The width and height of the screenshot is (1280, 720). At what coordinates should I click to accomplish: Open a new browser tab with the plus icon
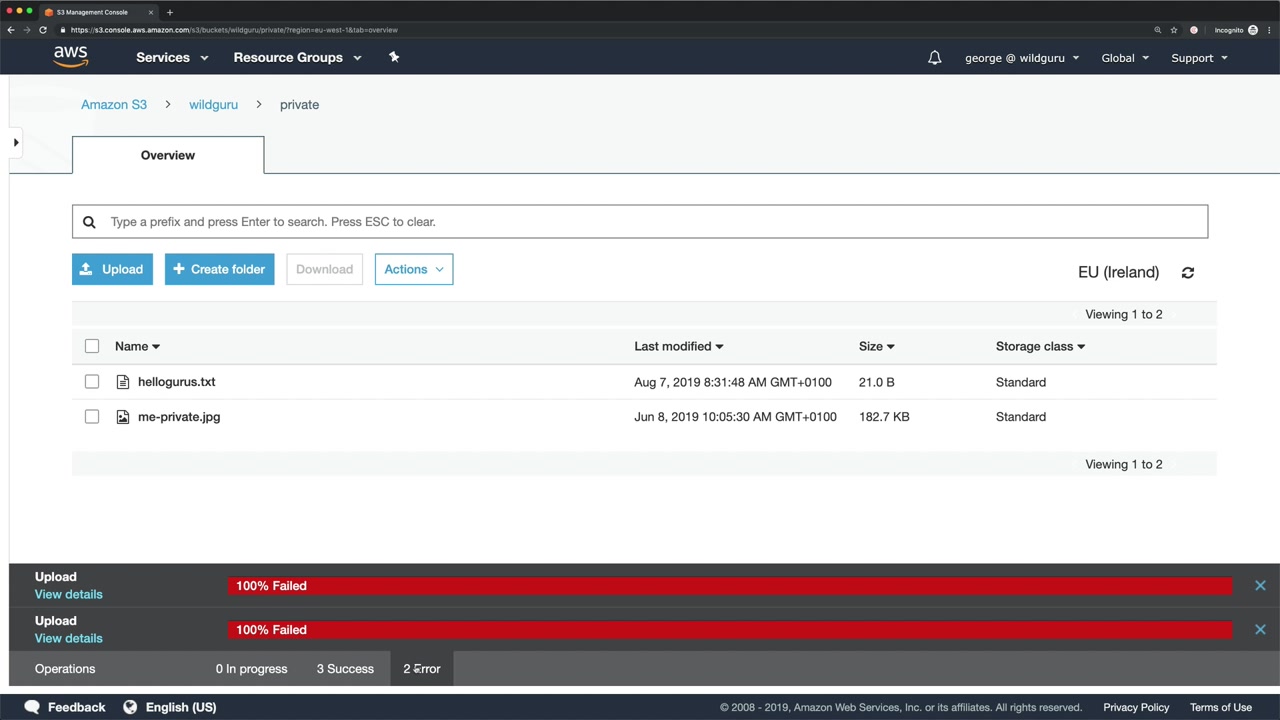coord(170,12)
